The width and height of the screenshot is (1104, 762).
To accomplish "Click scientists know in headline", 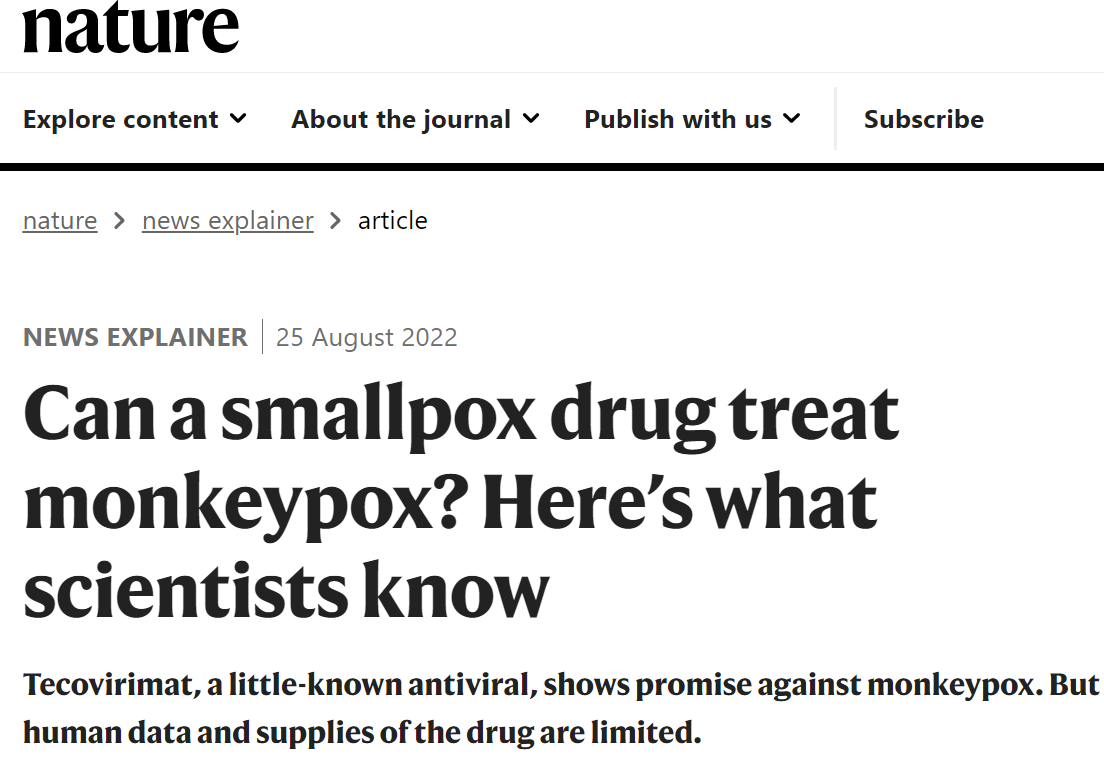I will (x=286, y=589).
